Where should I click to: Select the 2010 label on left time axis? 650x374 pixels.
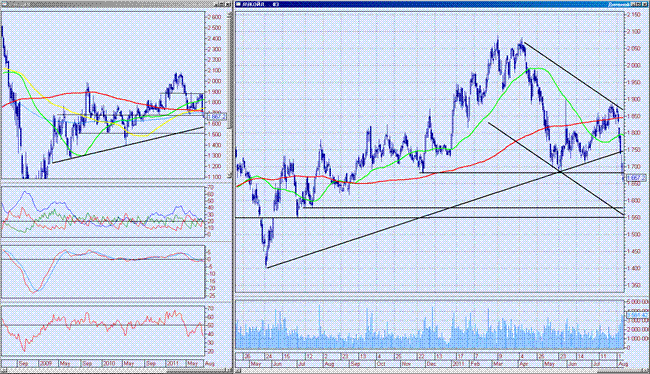pos(109,364)
